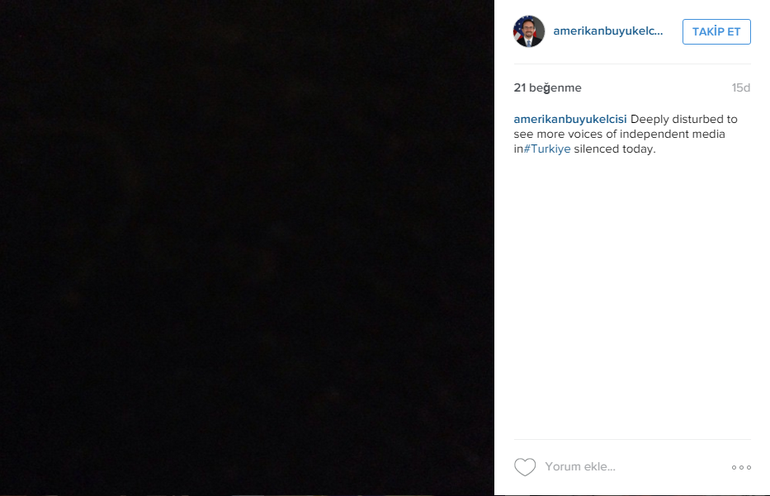Click the 15d post timestamp
Viewport: 770px width, 496px height.
click(x=741, y=88)
